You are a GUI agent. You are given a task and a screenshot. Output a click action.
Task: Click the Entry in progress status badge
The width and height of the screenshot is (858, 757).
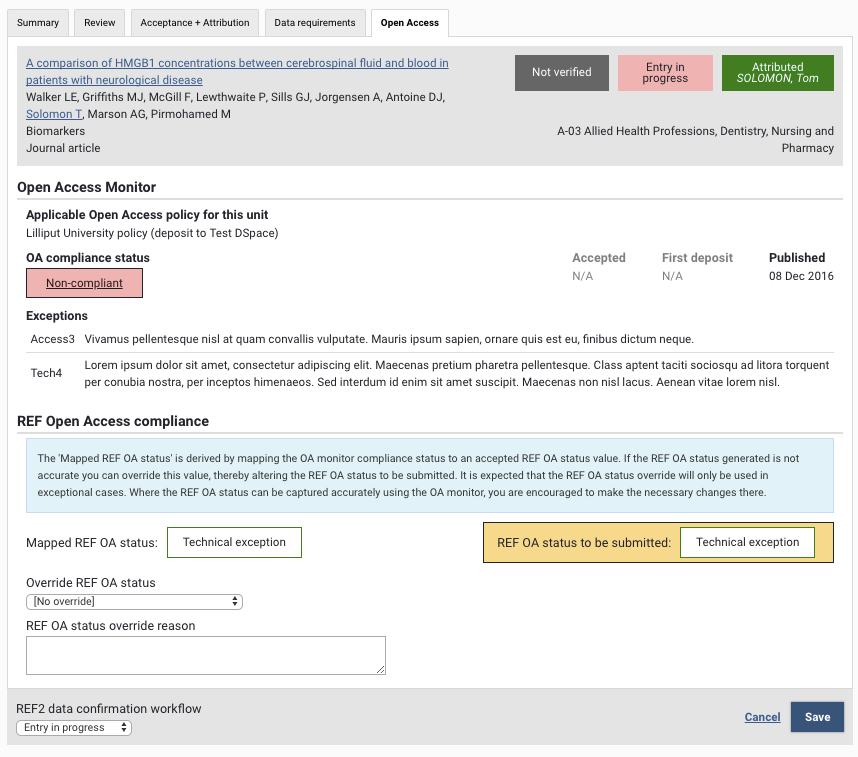click(x=665, y=73)
